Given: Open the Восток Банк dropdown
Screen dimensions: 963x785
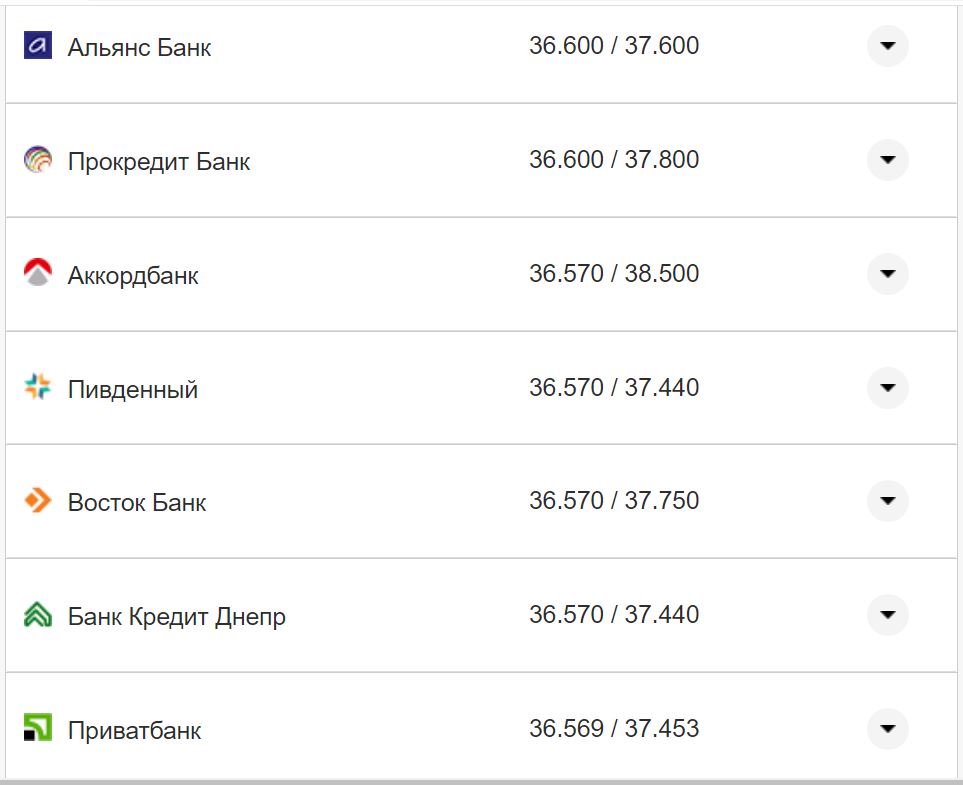Looking at the screenshot, I should (887, 502).
